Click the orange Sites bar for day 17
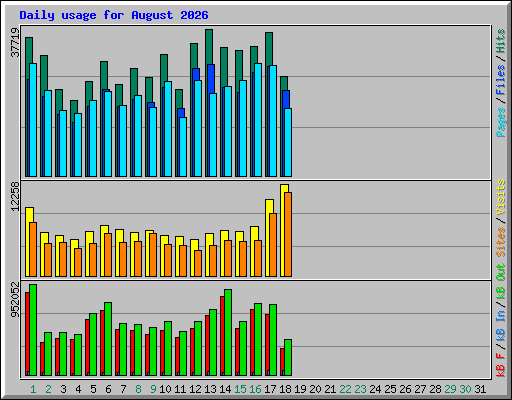Screen dimensions: 512x400 (273, 245)
